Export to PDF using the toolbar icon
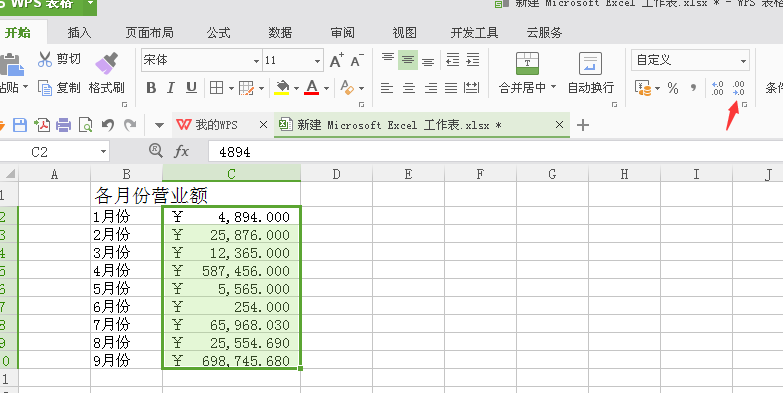Viewport: 783px width, 393px height. (x=42, y=124)
